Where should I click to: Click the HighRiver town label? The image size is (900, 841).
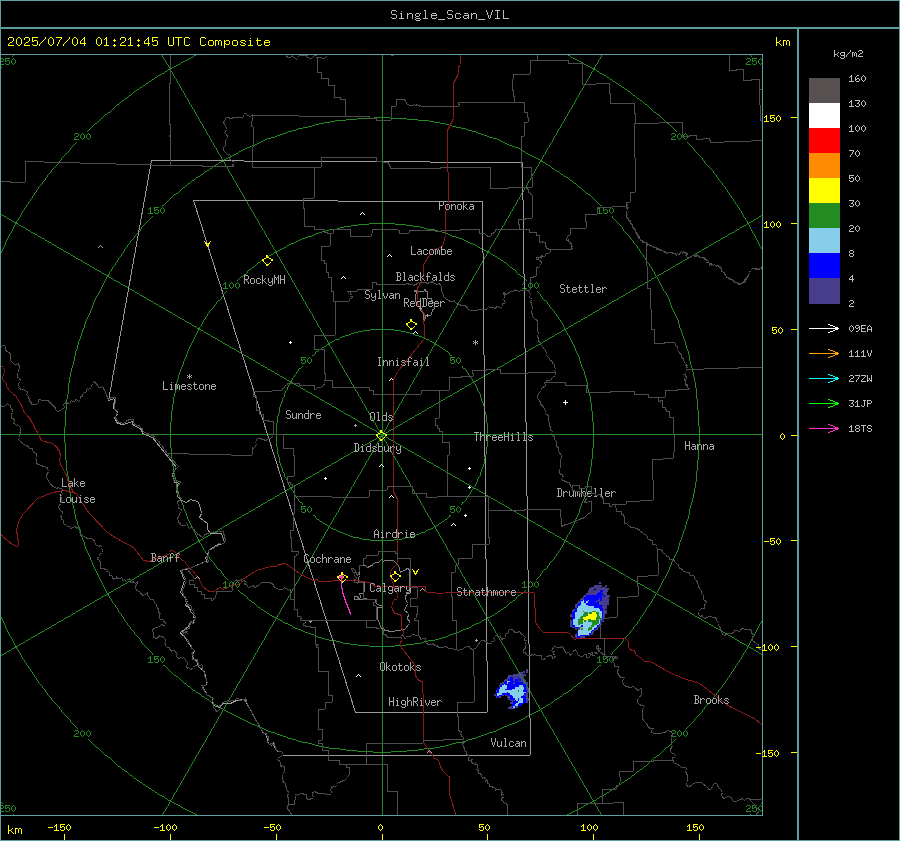click(x=415, y=702)
